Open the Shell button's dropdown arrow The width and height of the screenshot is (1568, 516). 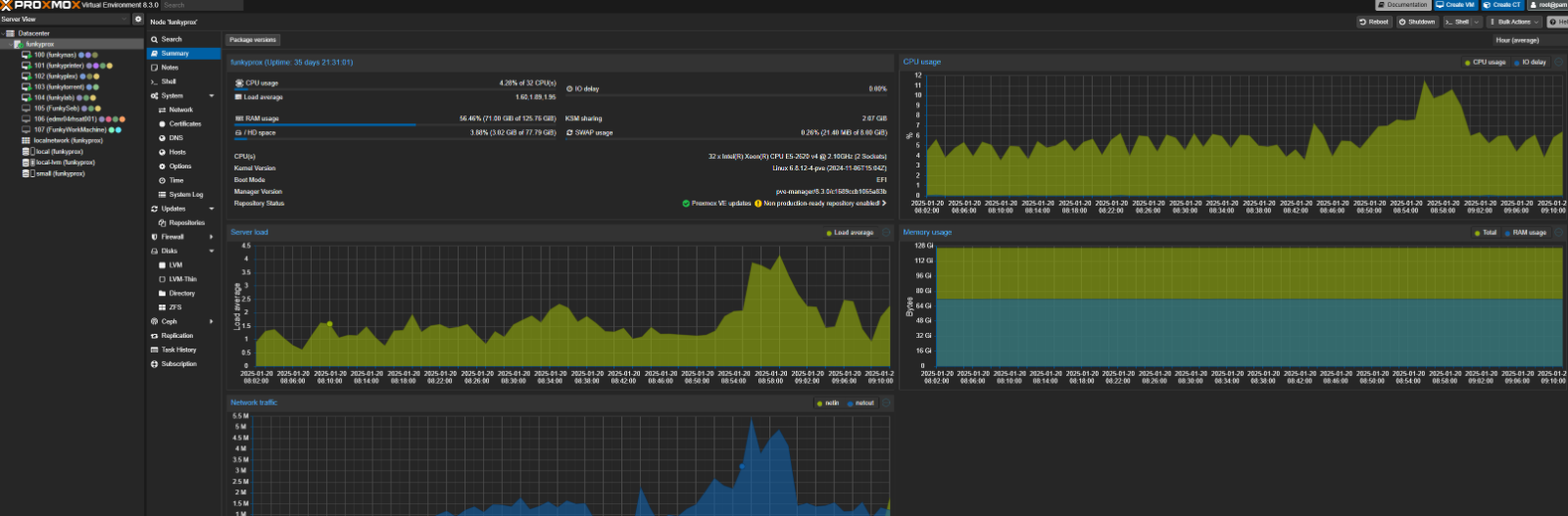coord(1477,22)
